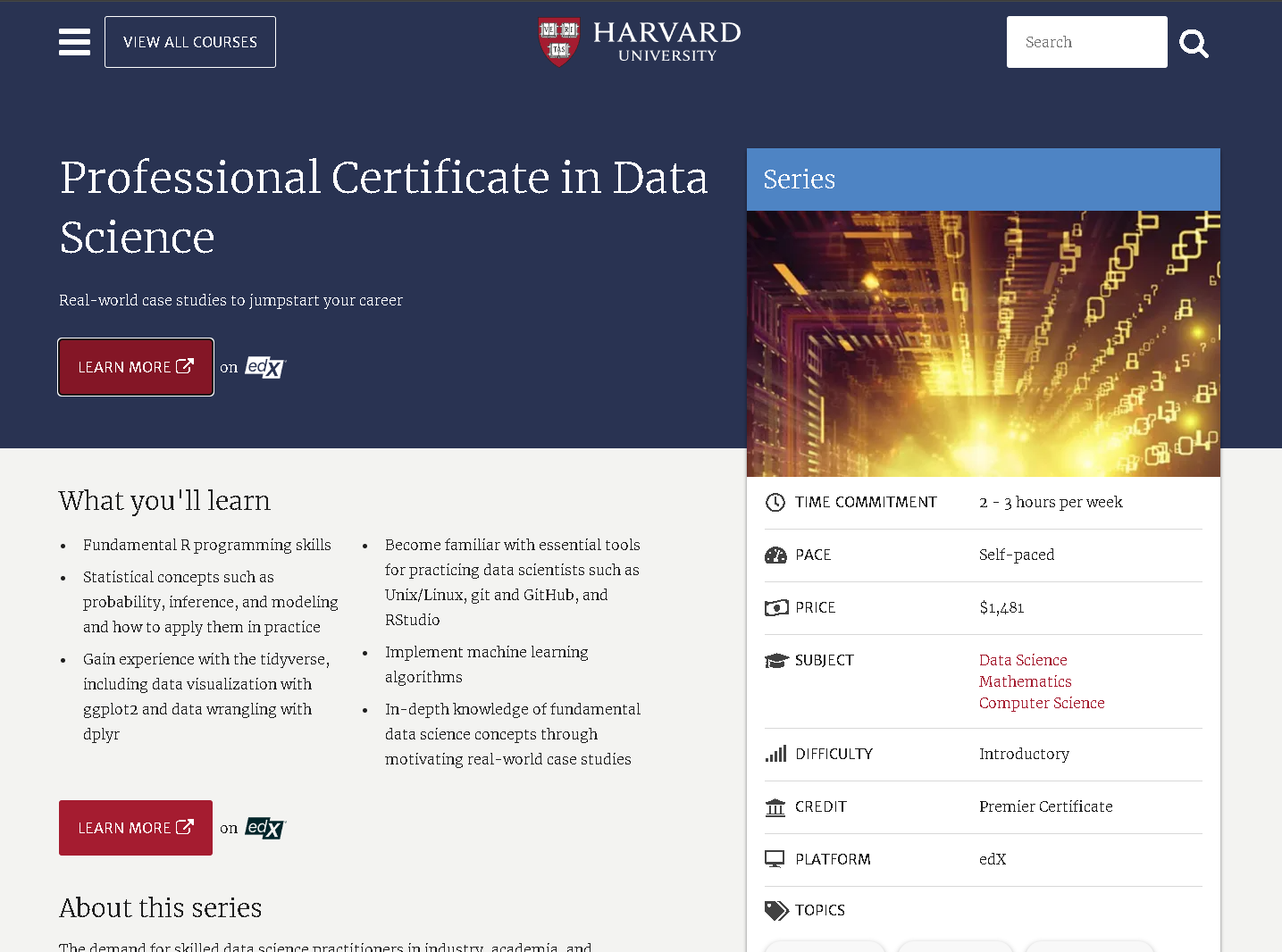Click the money icon beside Price
The width and height of the screenshot is (1282, 952).
(x=776, y=607)
